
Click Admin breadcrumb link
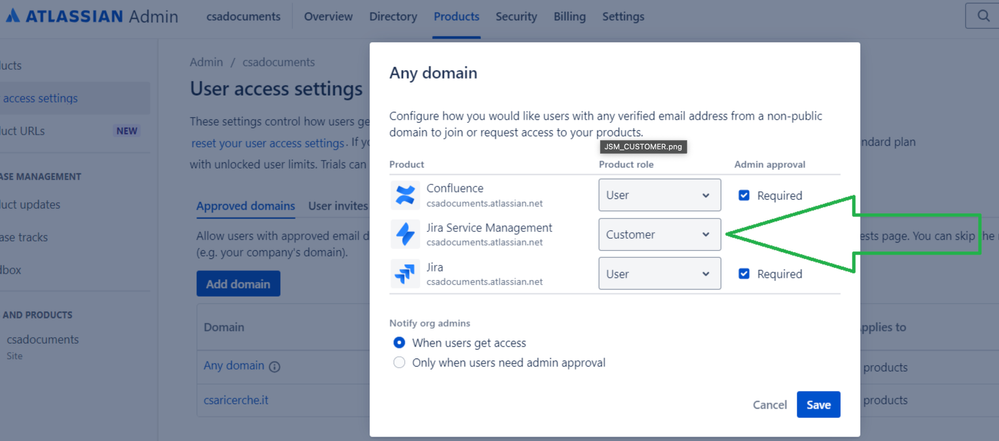(x=206, y=62)
